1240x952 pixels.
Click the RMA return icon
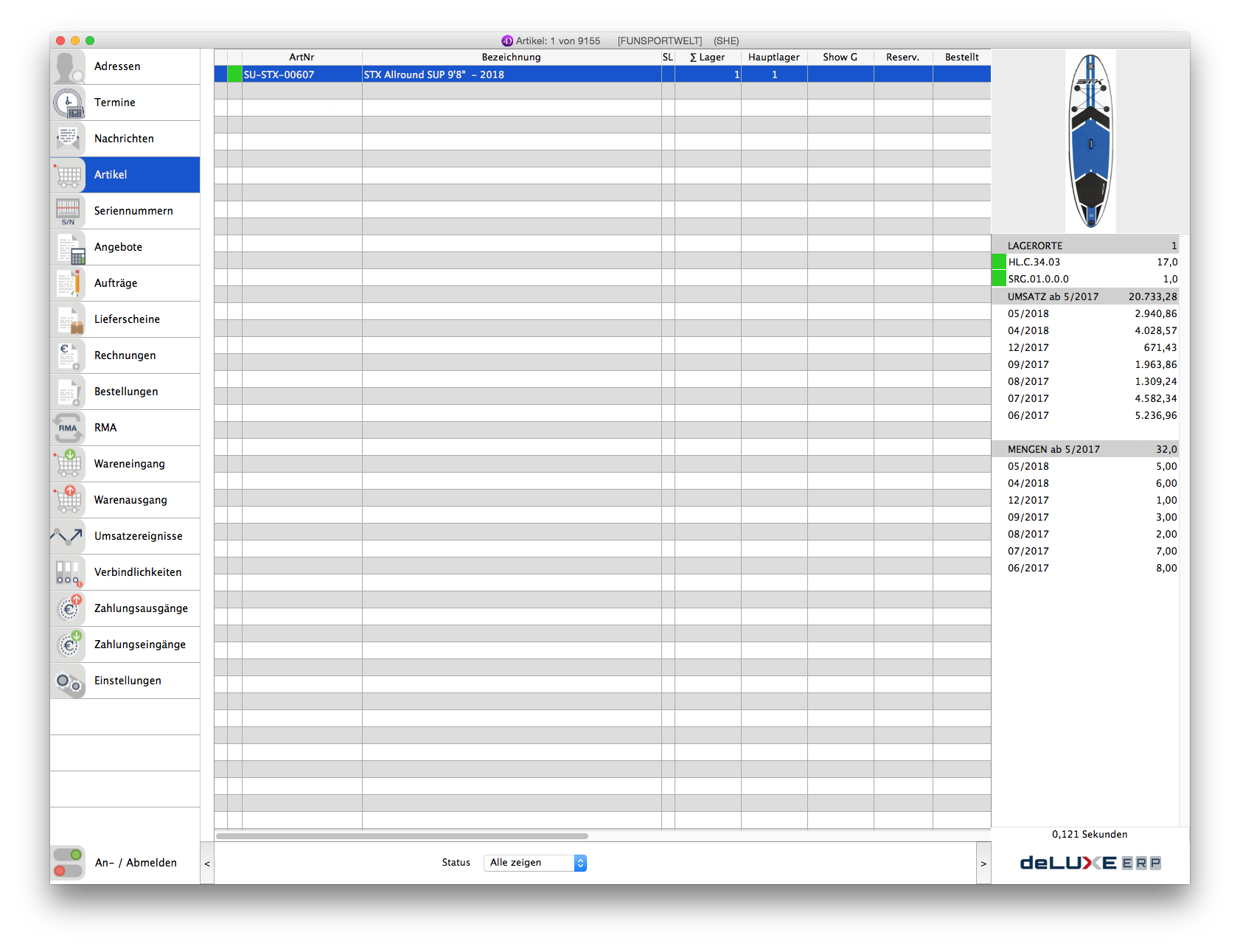69,428
